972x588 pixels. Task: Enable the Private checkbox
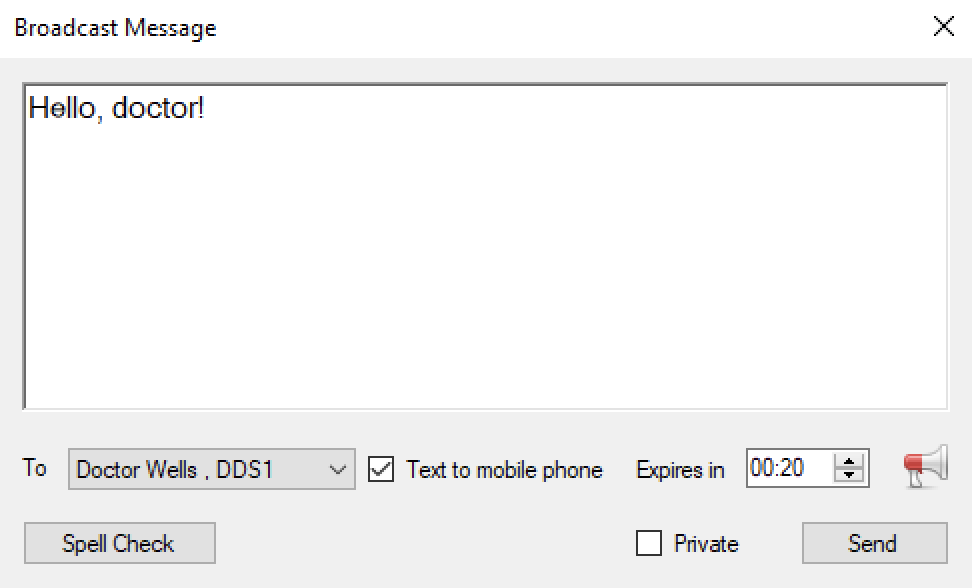point(648,543)
